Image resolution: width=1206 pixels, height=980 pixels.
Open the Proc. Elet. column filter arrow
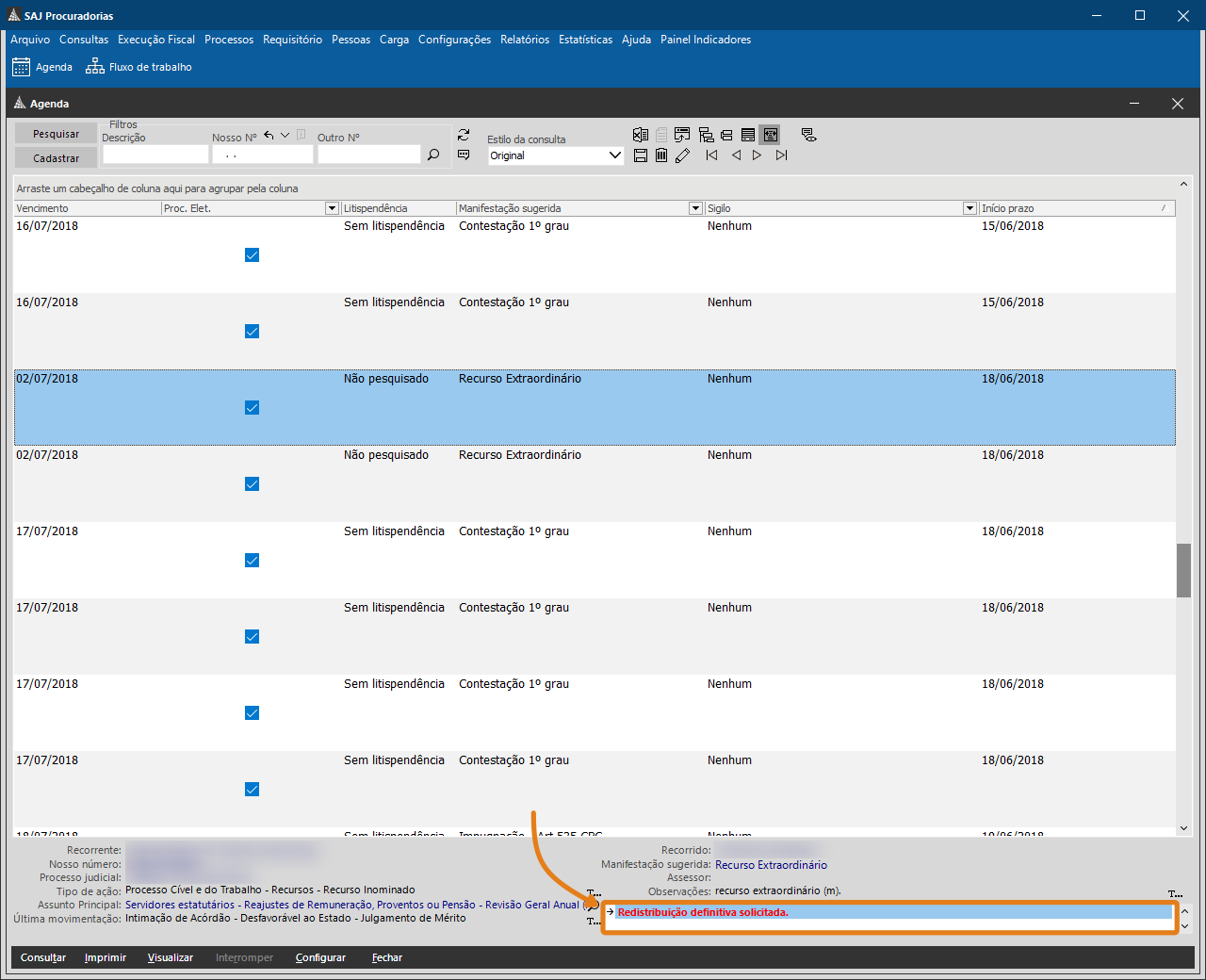pos(332,208)
